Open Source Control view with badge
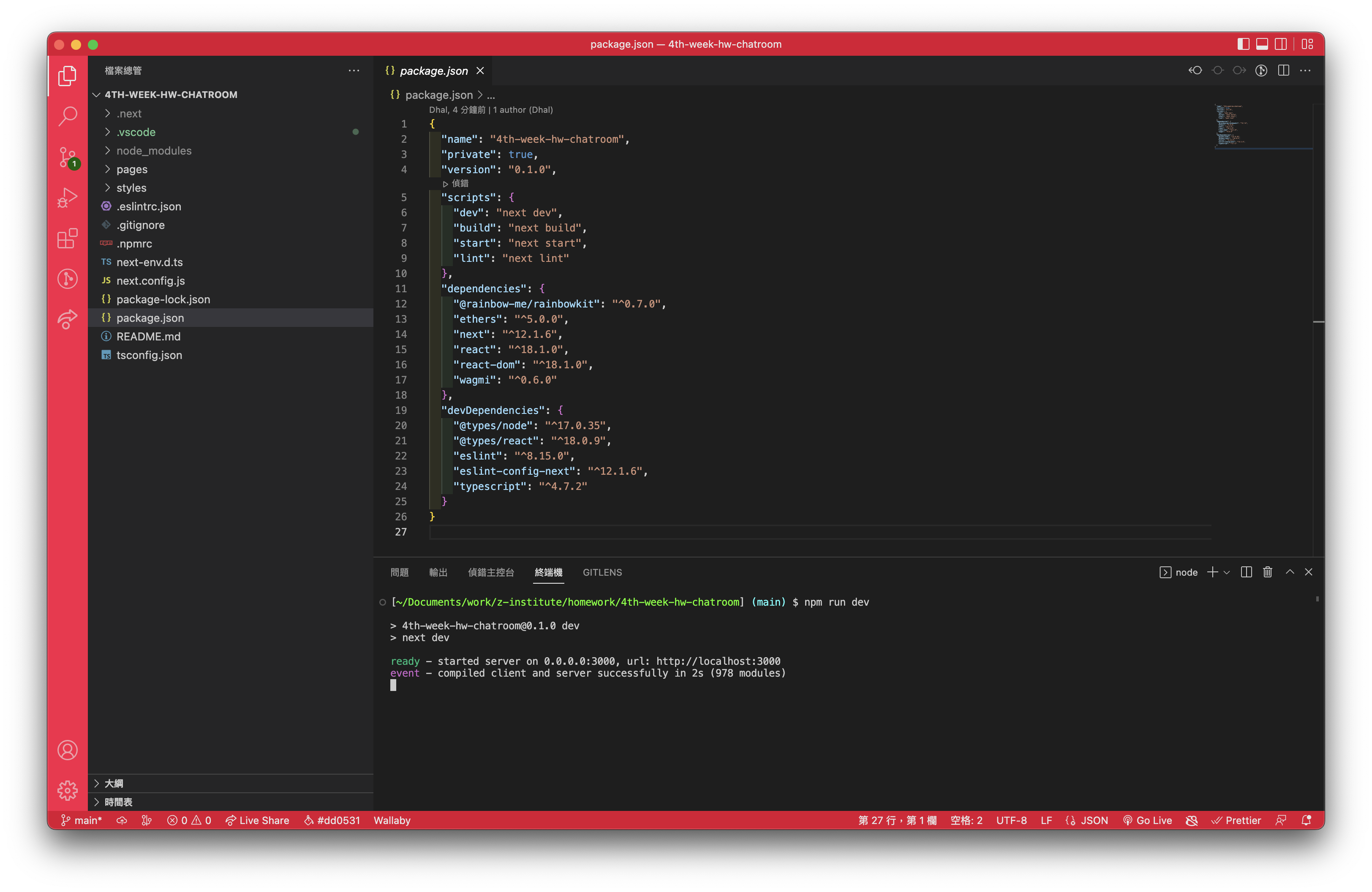The width and height of the screenshot is (1372, 892). click(x=68, y=157)
